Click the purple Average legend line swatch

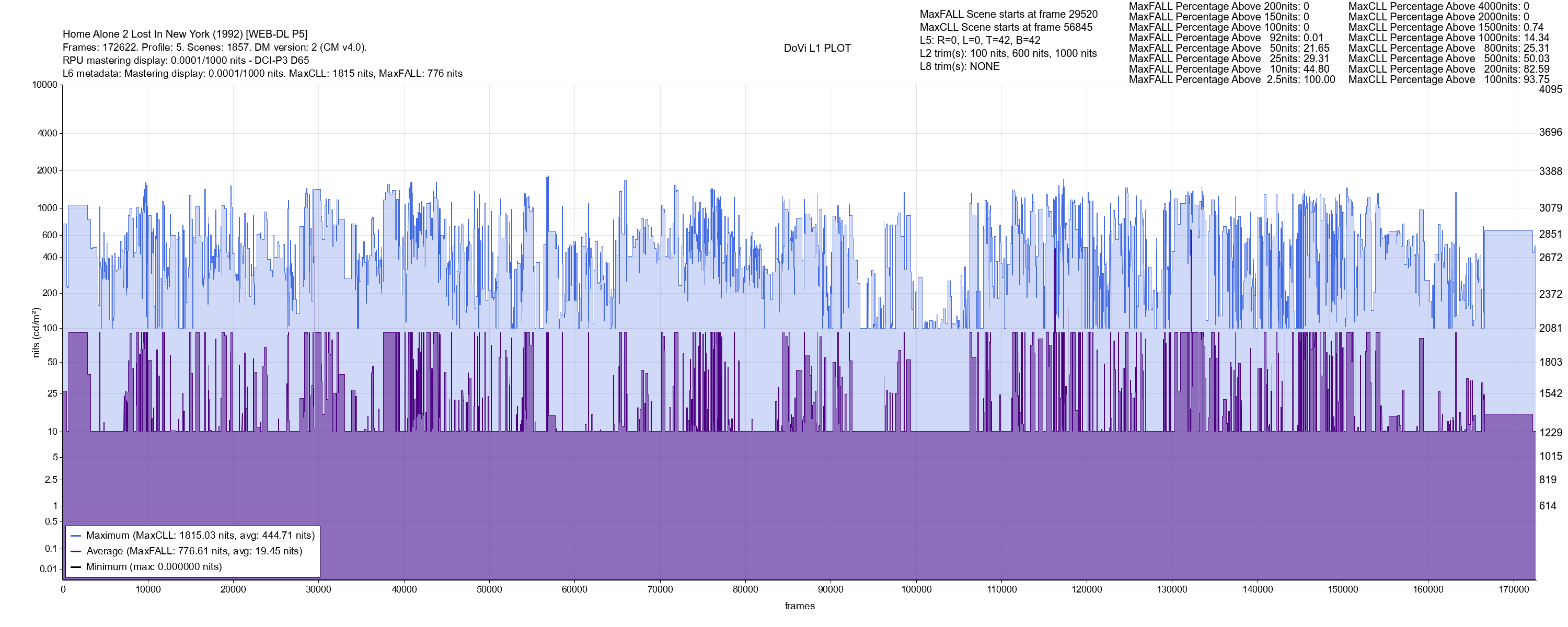pos(76,552)
